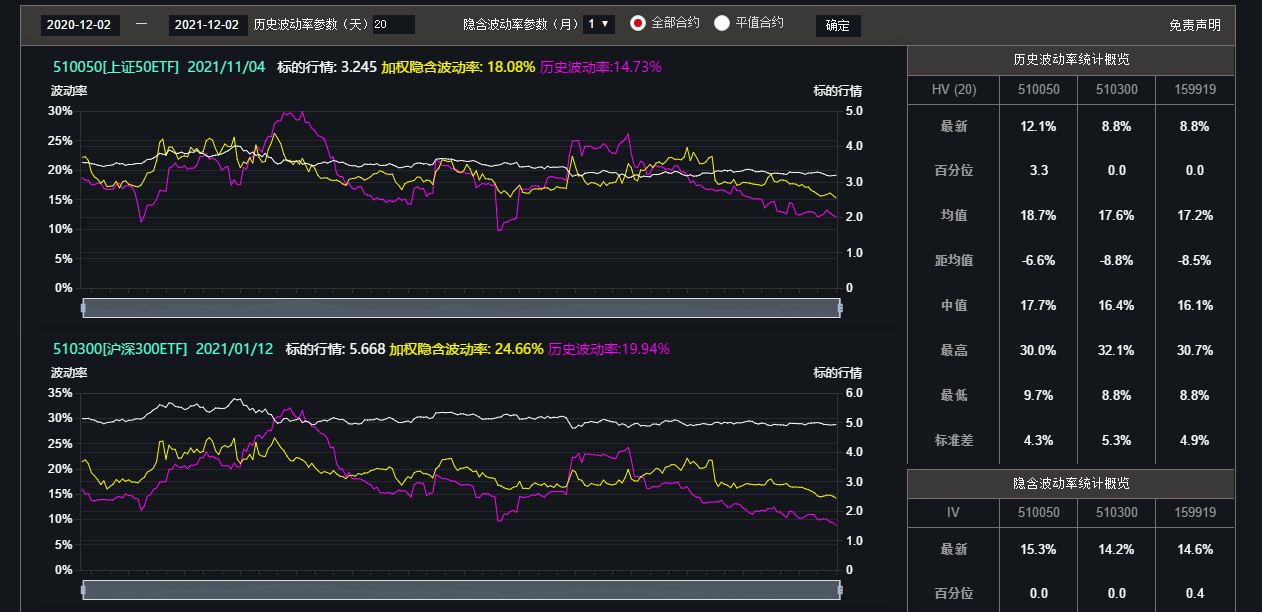Click the 510300[沪深300ETF] chart title
Viewport: 1262px width, 612px height.
click(120, 349)
